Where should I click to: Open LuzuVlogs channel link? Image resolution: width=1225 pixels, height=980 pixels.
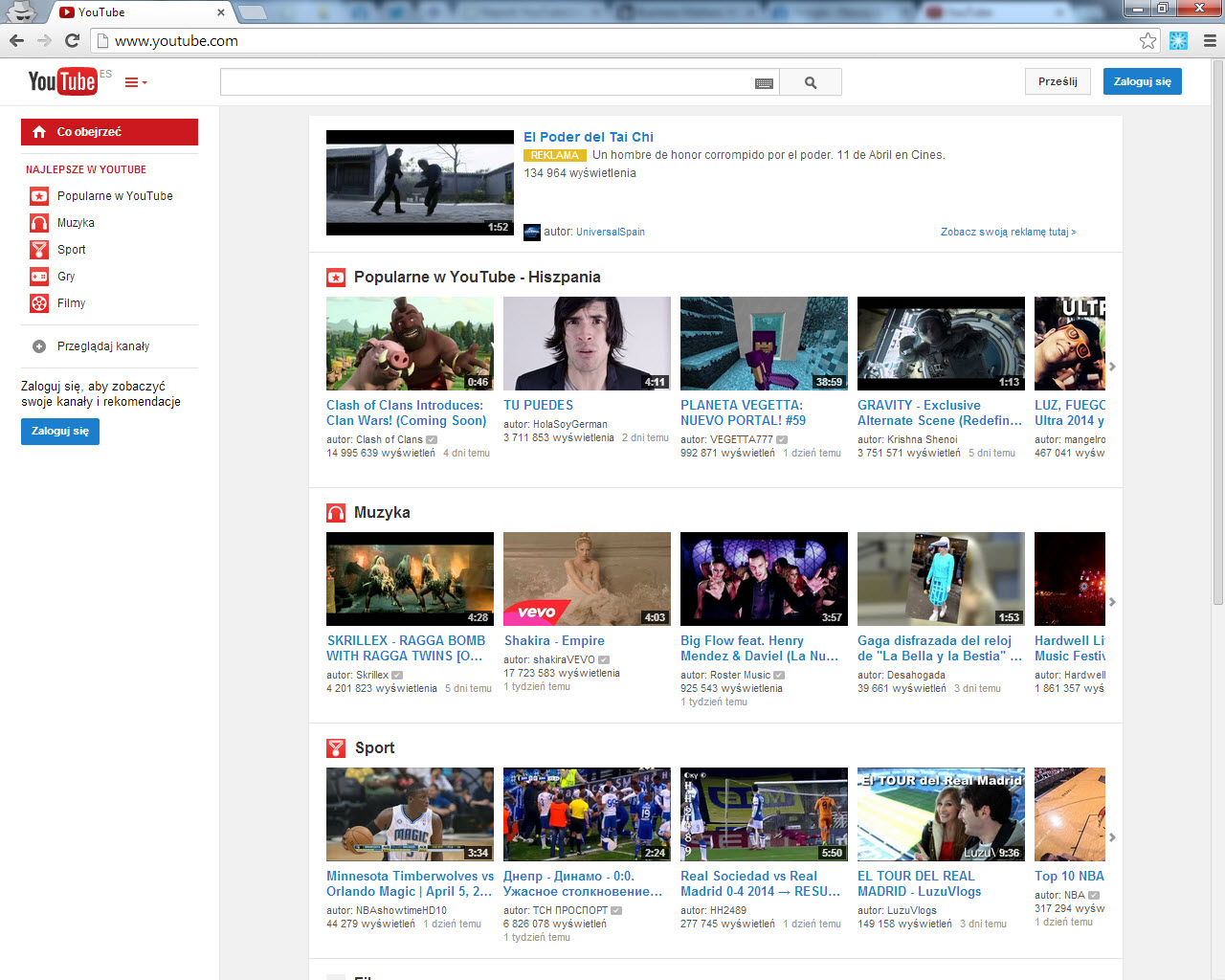click(x=912, y=910)
